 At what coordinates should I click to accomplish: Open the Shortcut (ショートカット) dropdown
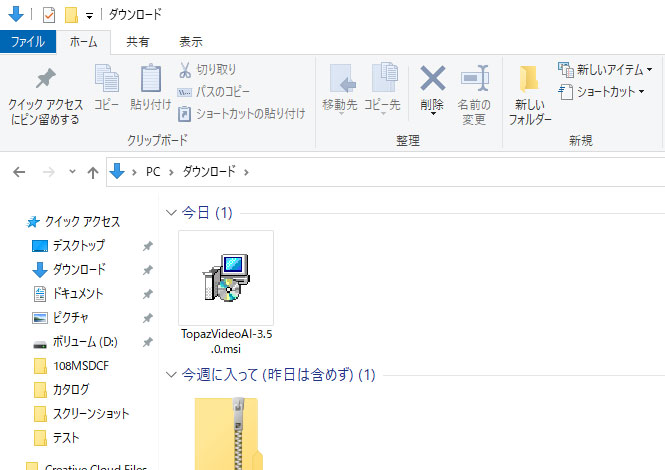coord(602,92)
